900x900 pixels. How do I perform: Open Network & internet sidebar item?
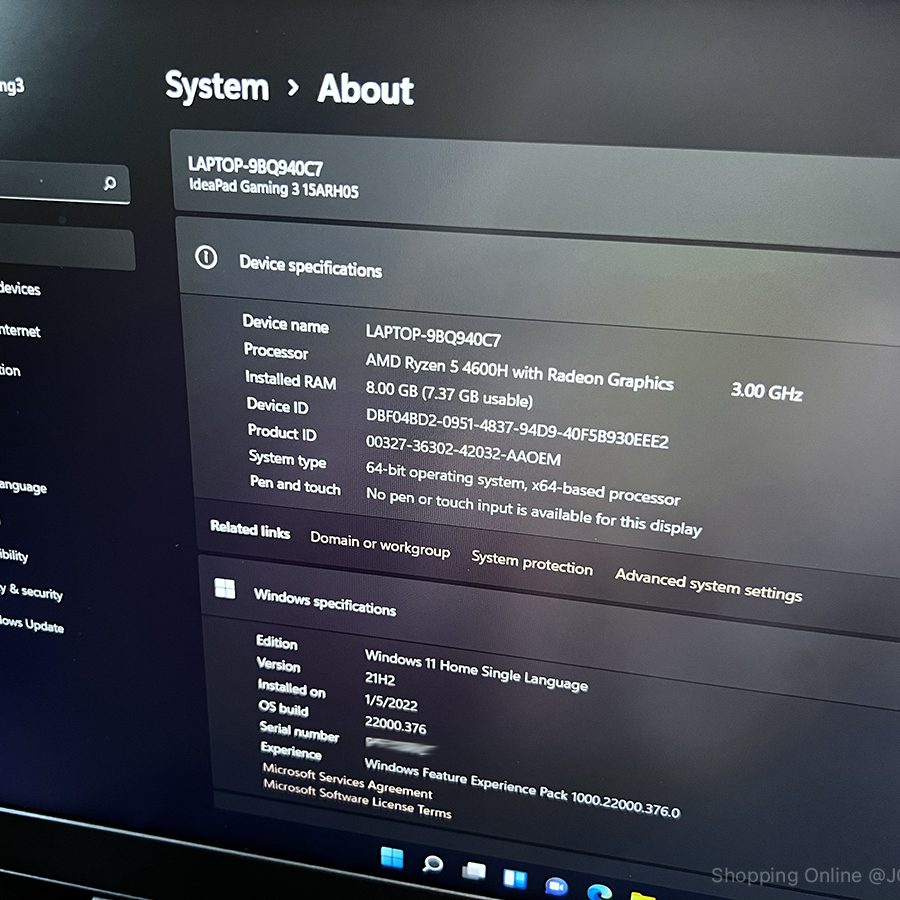pos(20,330)
